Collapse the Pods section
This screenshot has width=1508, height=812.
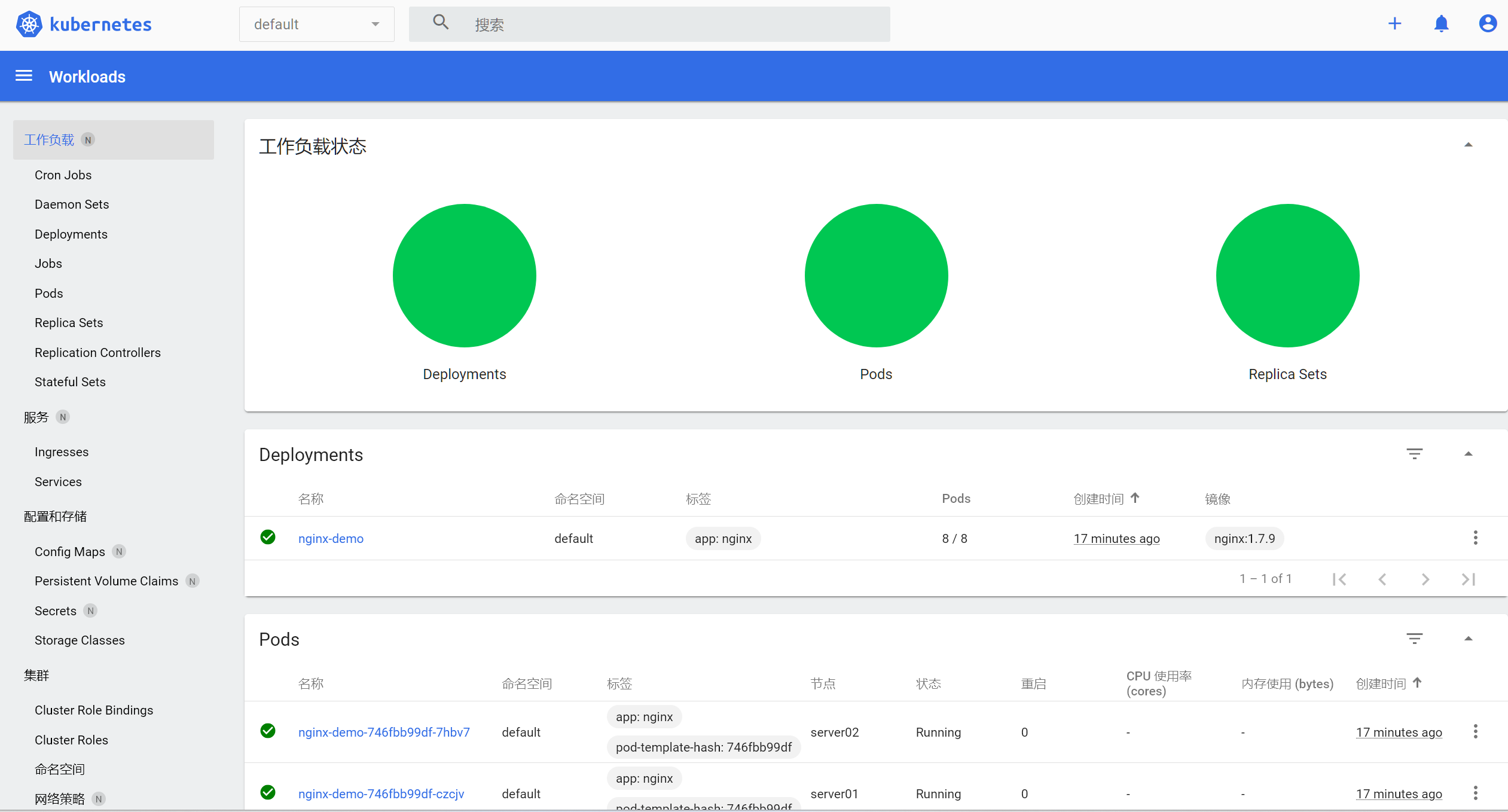coord(1468,639)
